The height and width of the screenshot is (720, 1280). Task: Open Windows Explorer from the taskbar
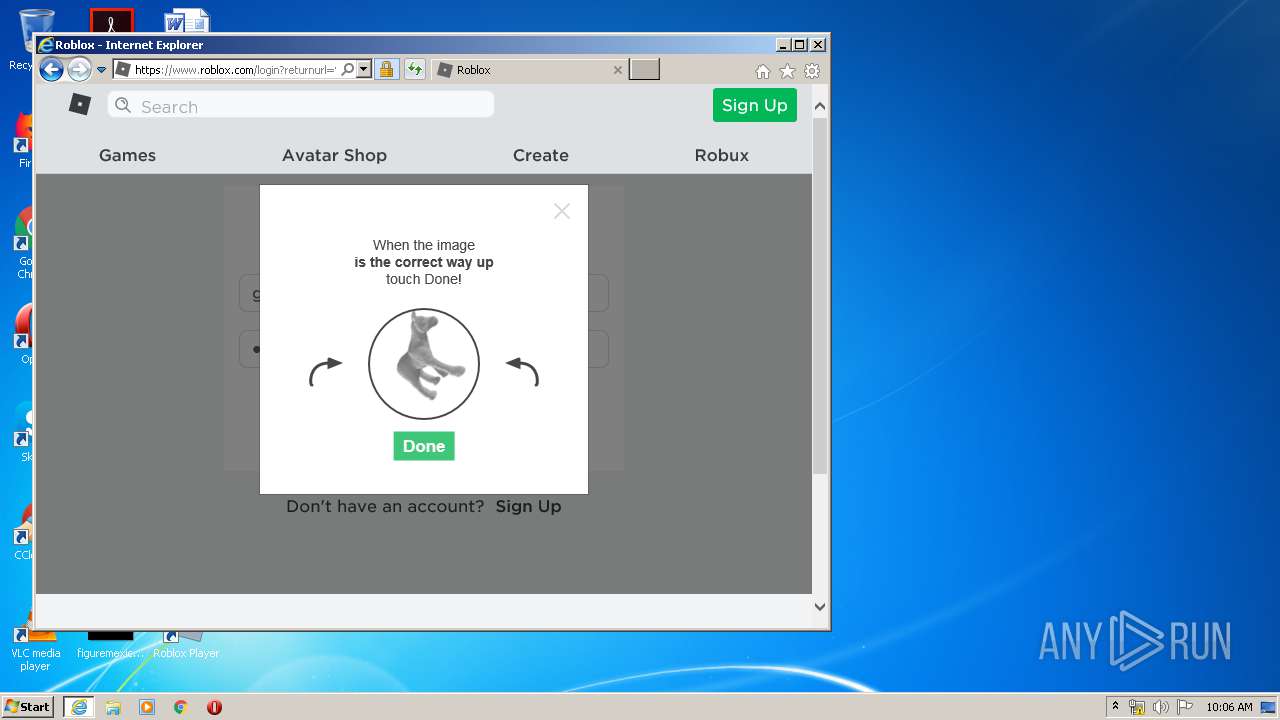(113, 707)
